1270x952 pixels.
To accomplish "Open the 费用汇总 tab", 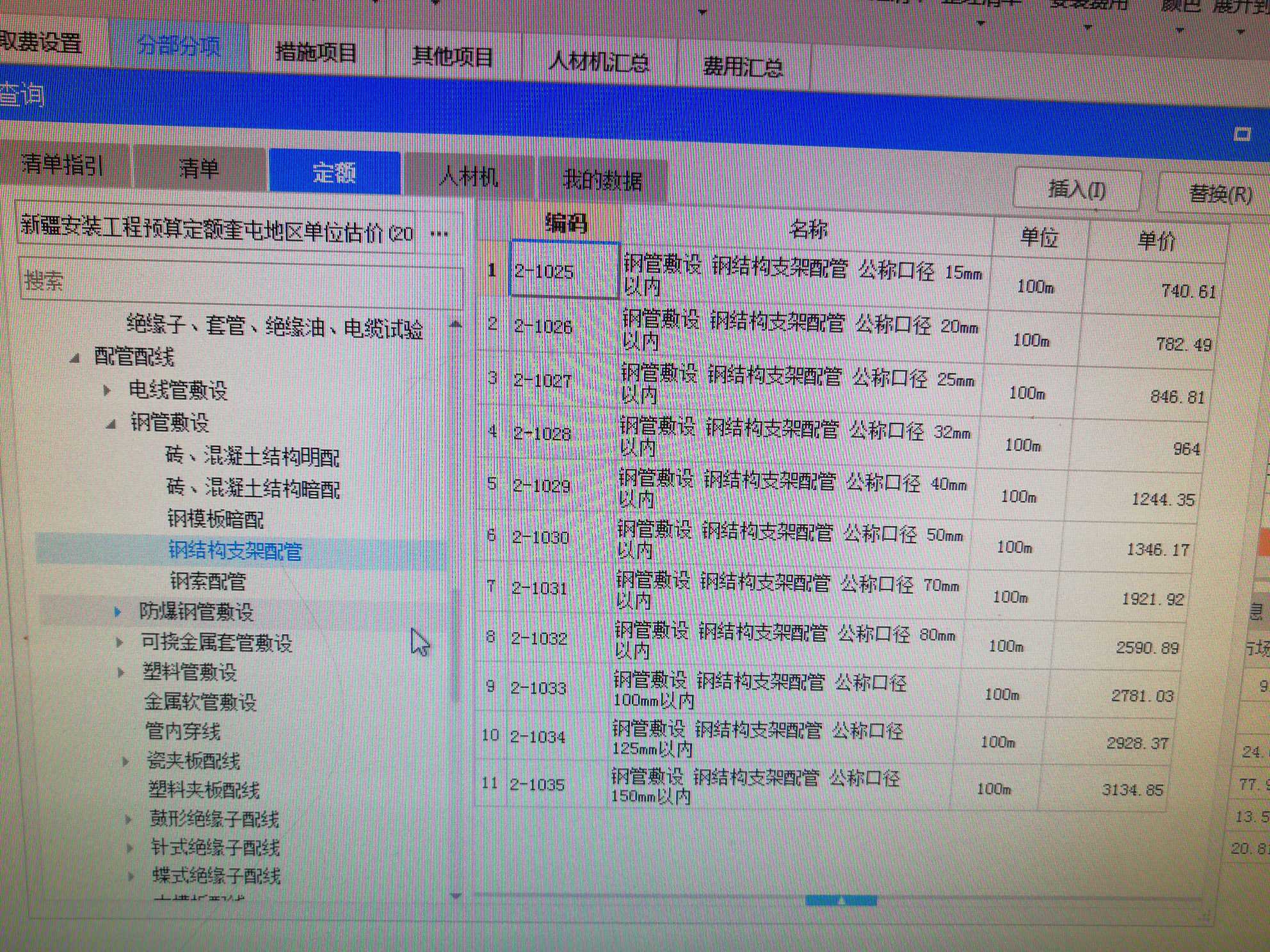I will click(x=743, y=67).
